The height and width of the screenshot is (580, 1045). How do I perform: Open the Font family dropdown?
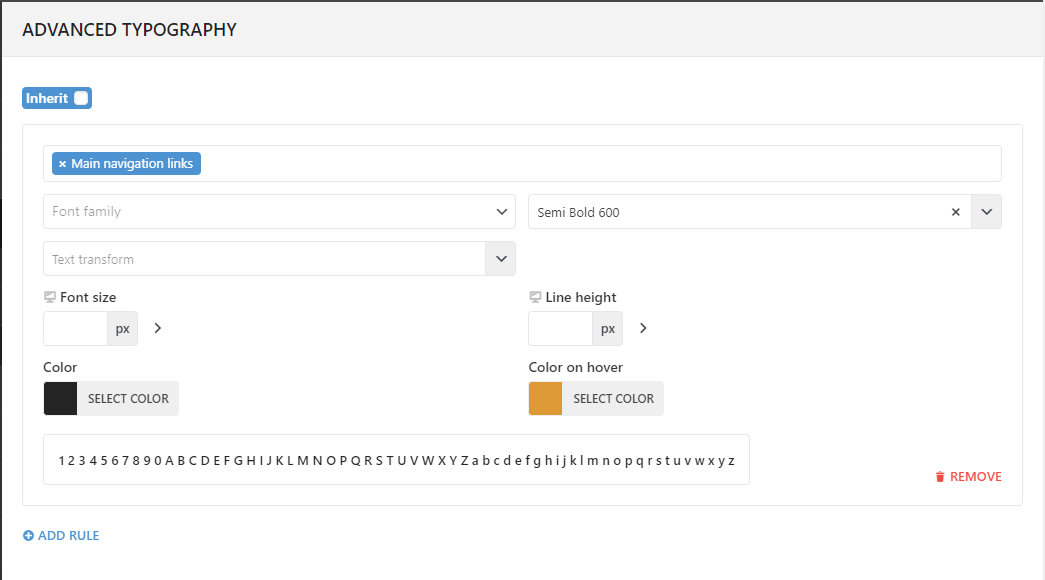click(279, 212)
